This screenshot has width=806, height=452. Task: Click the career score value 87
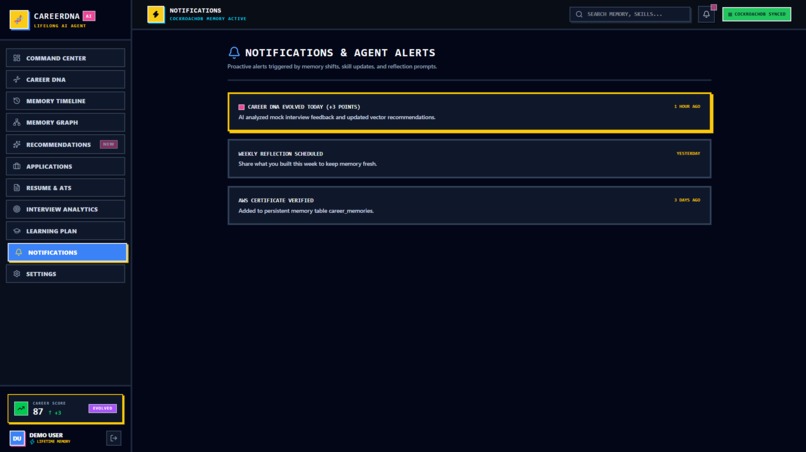(38, 411)
